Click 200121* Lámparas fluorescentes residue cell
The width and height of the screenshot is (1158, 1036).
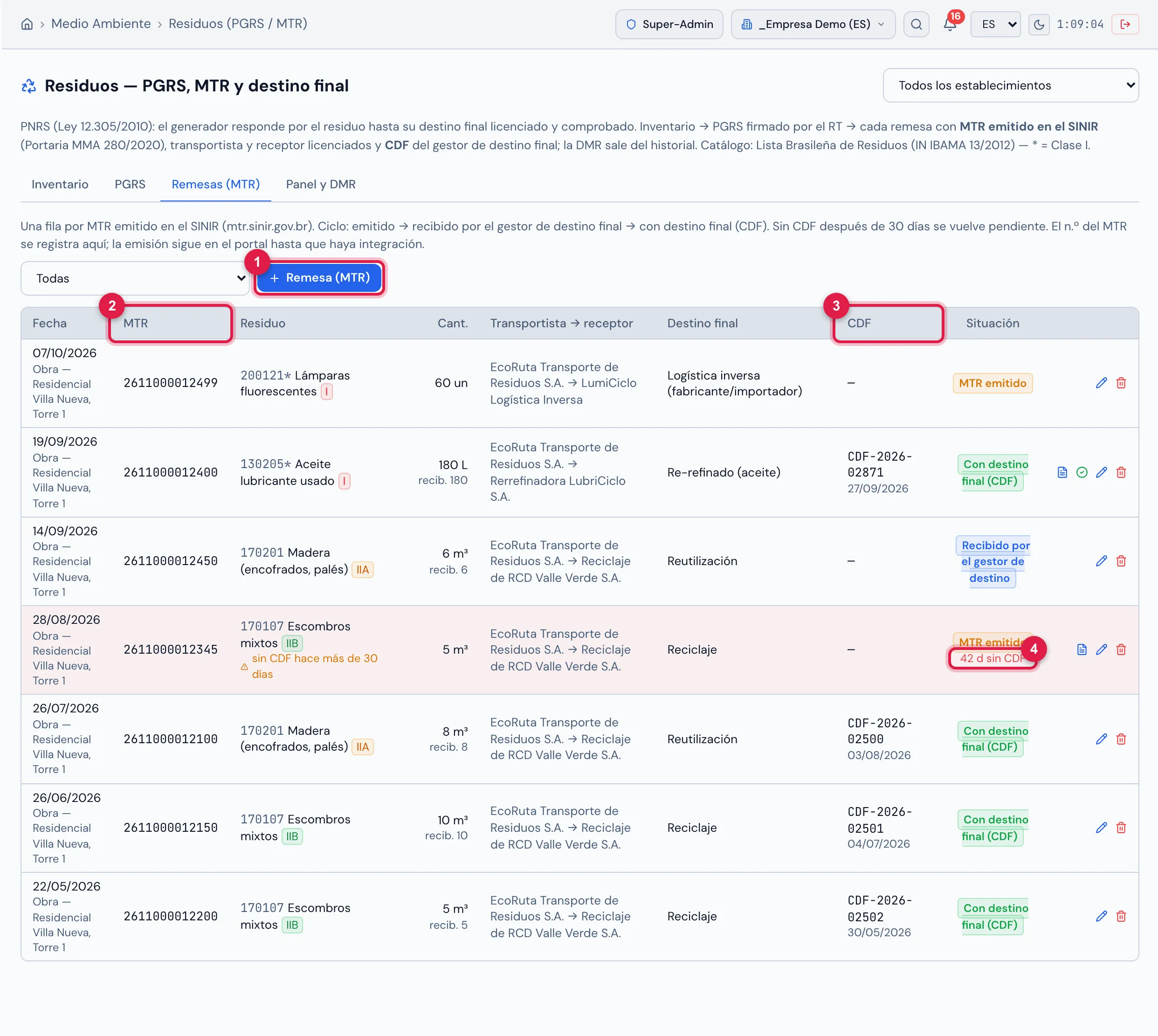(x=295, y=384)
